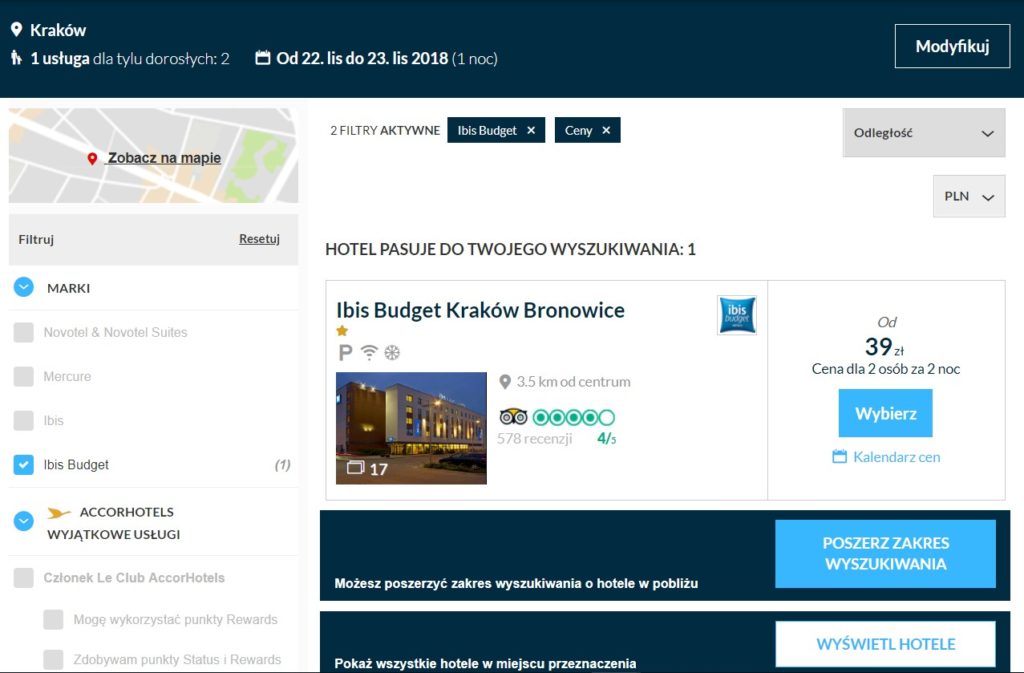
Task: Check Mogę wykorzystać punkty Rewards checkbox
Action: (54, 619)
